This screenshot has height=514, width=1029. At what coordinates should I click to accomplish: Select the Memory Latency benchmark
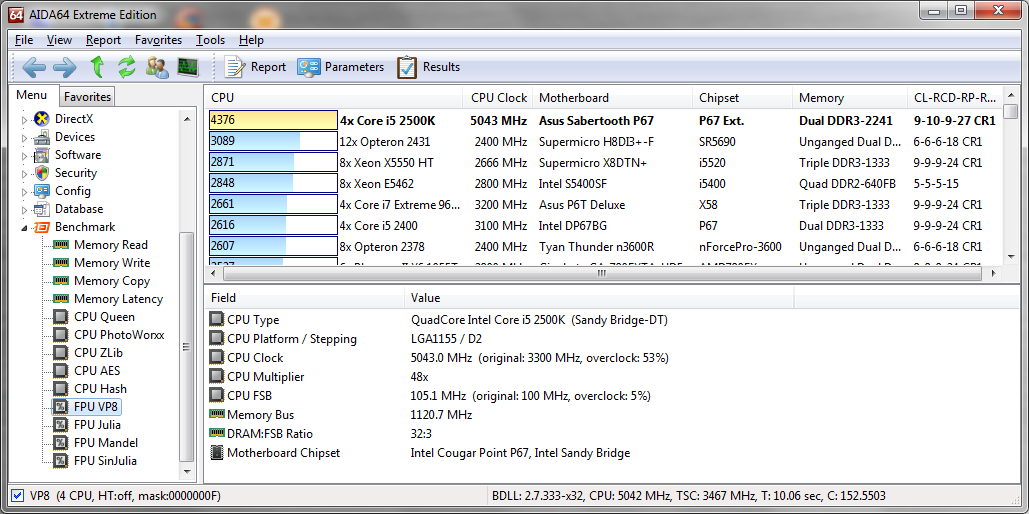click(x=108, y=299)
